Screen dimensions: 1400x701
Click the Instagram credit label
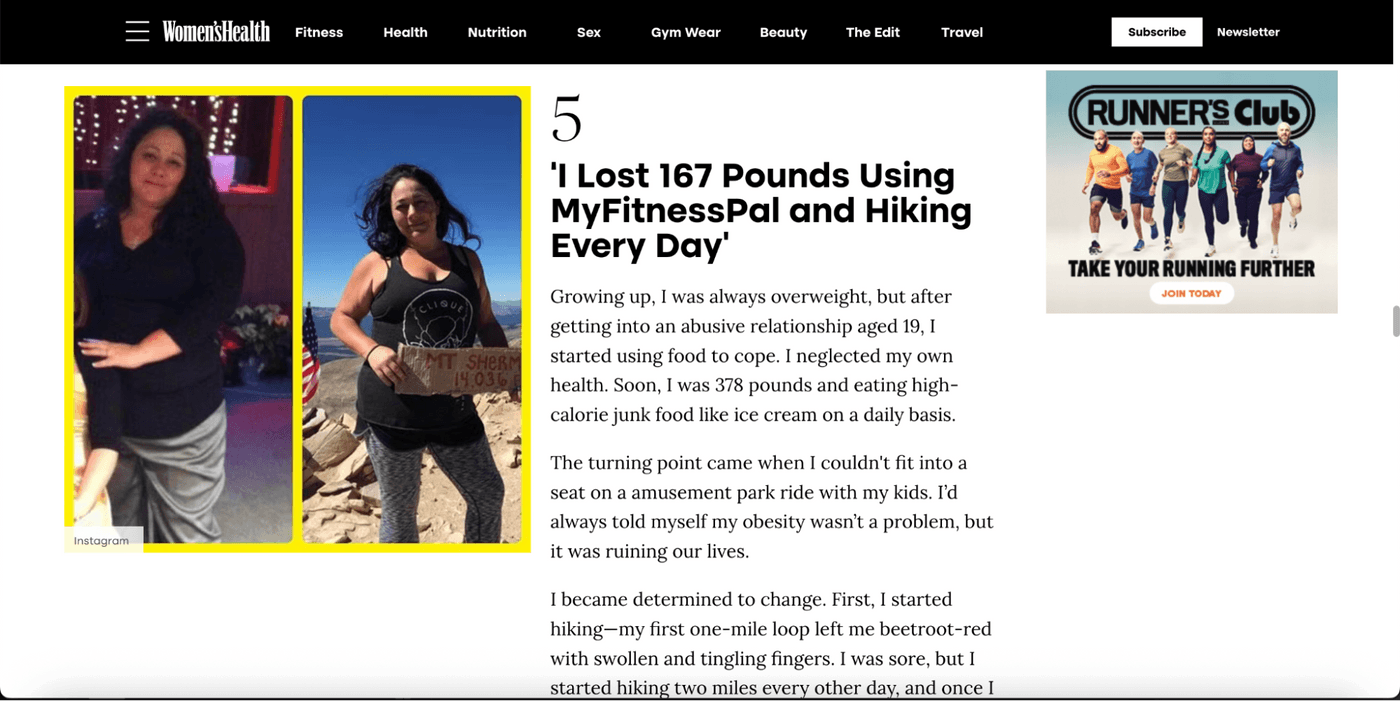tap(102, 540)
